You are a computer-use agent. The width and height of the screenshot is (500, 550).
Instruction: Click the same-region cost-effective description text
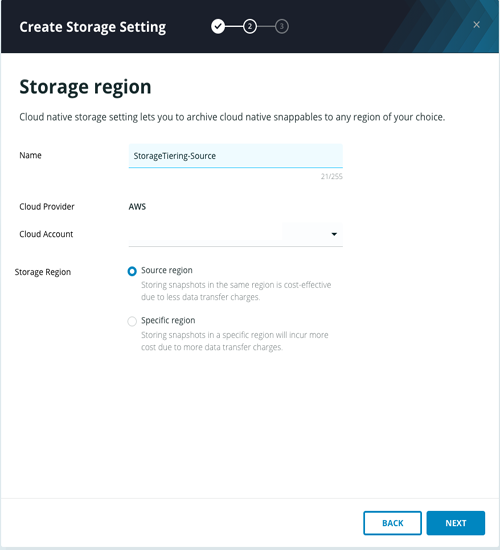(236, 291)
